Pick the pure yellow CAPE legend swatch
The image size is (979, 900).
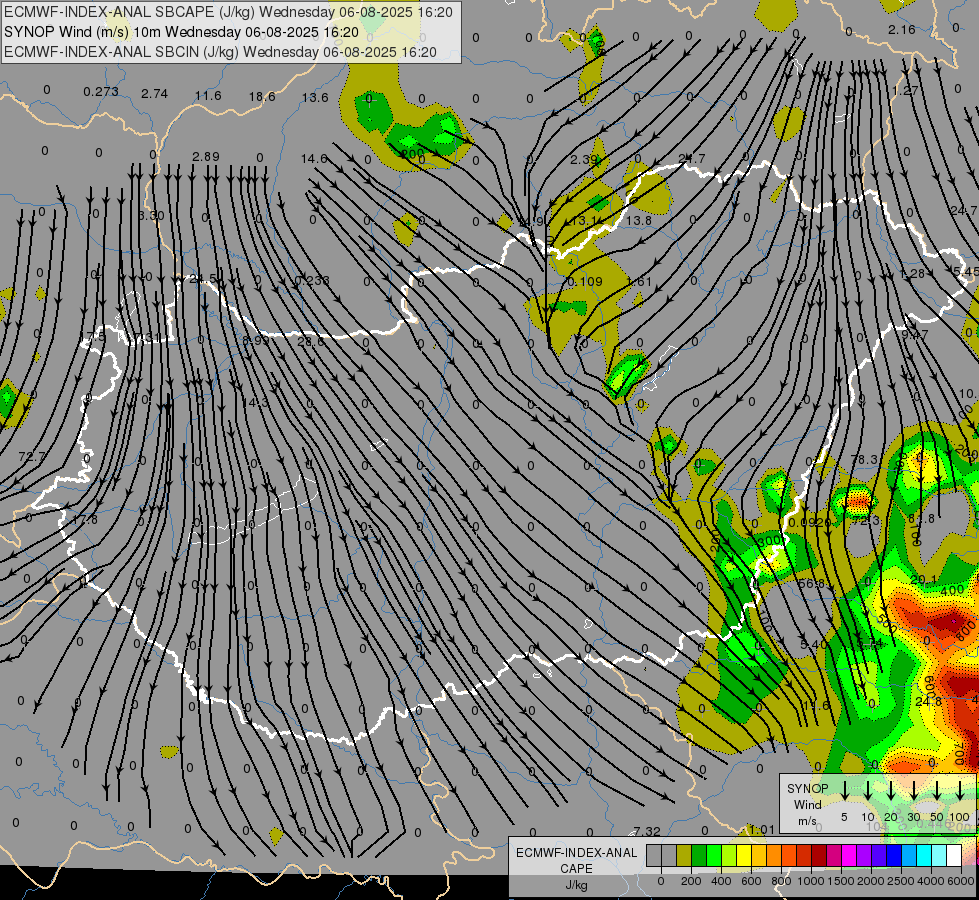point(744,855)
